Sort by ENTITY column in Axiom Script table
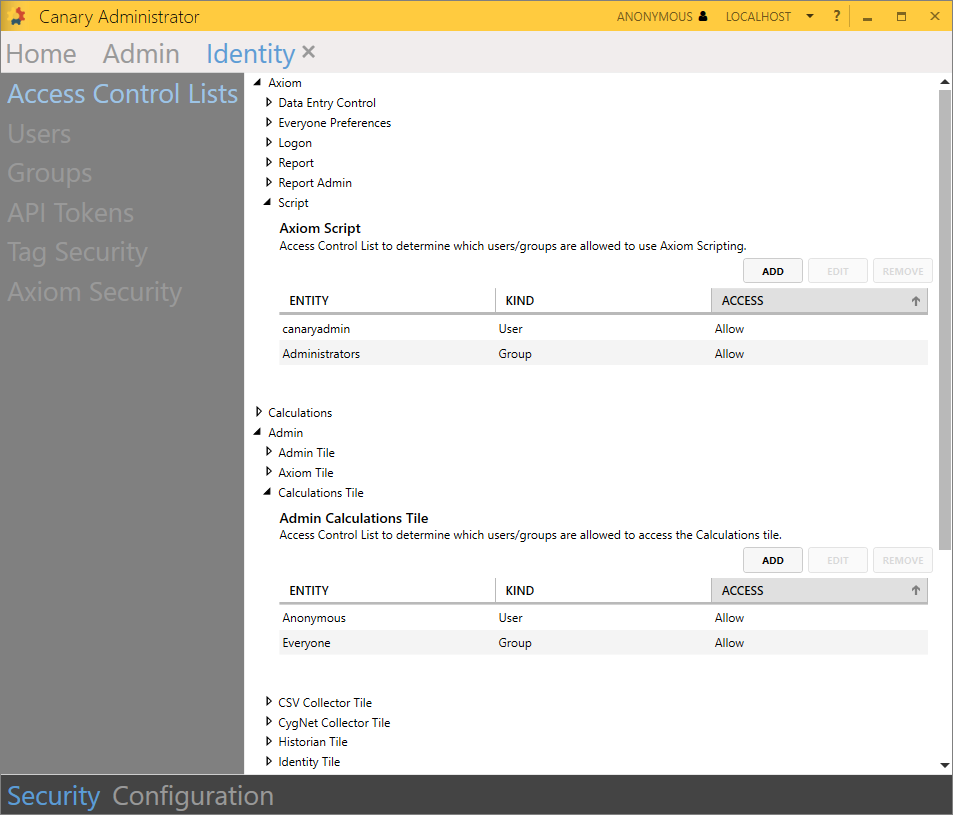 [x=386, y=301]
